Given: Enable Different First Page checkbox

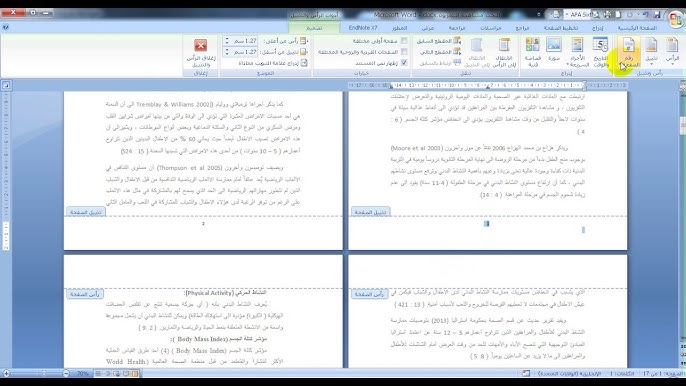Looking at the screenshot, I should click(x=404, y=41).
